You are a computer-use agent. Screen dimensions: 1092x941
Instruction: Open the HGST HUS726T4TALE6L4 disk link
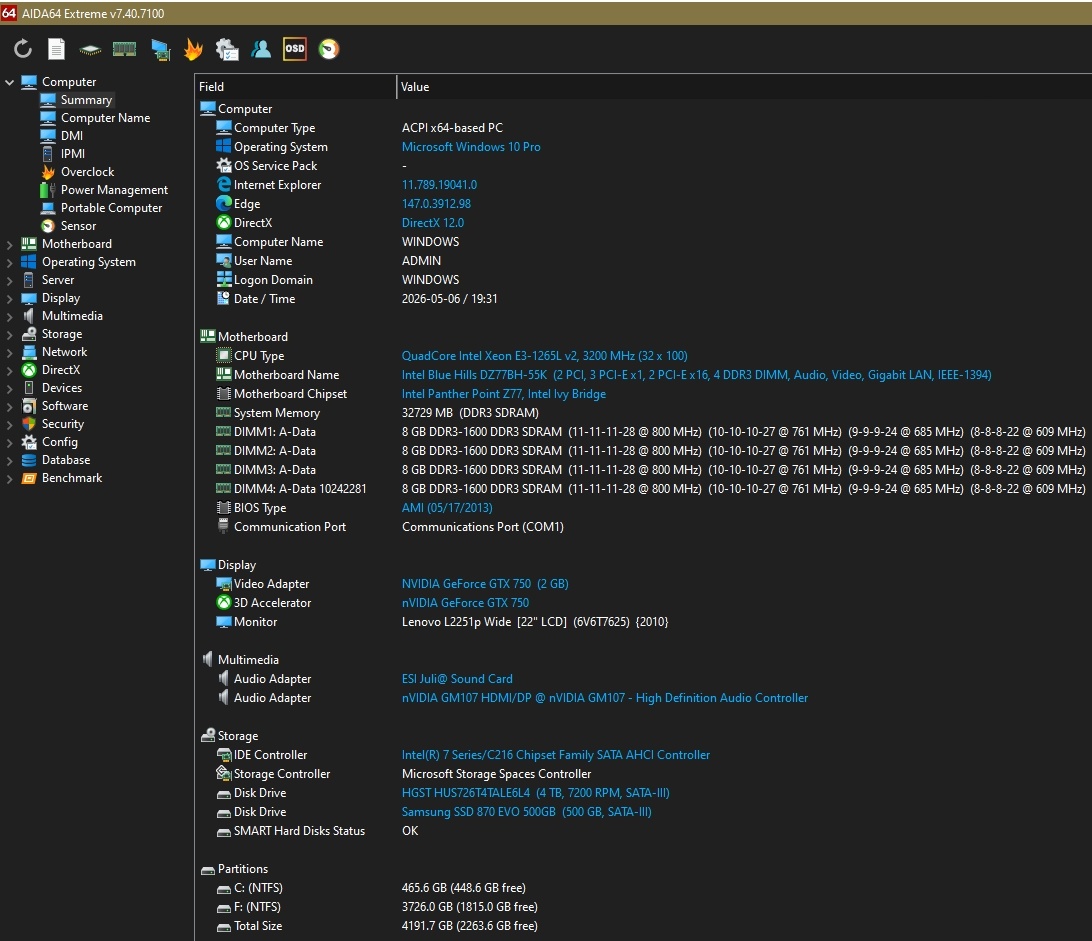point(536,793)
